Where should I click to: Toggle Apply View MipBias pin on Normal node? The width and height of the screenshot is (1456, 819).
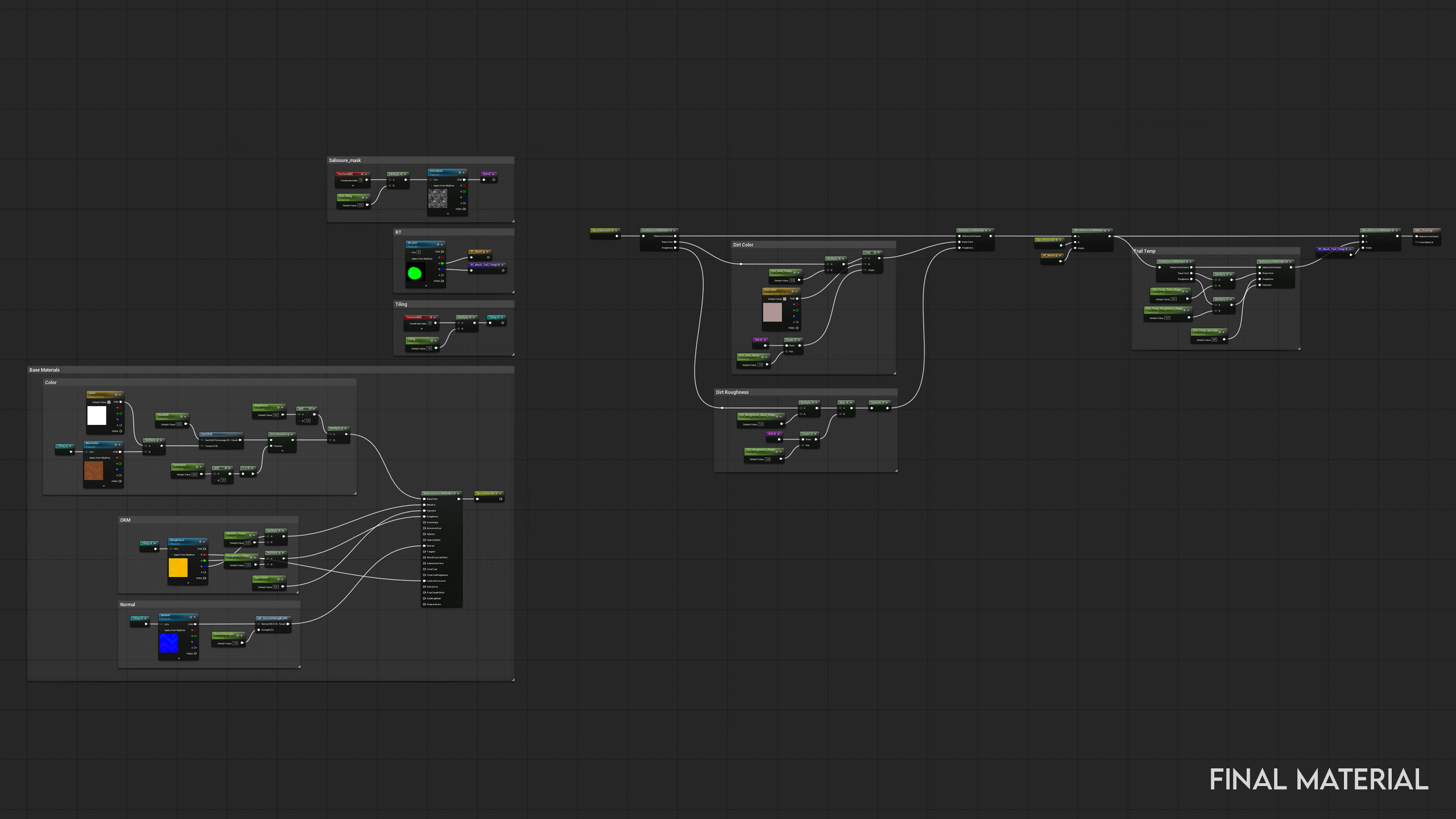(162, 630)
